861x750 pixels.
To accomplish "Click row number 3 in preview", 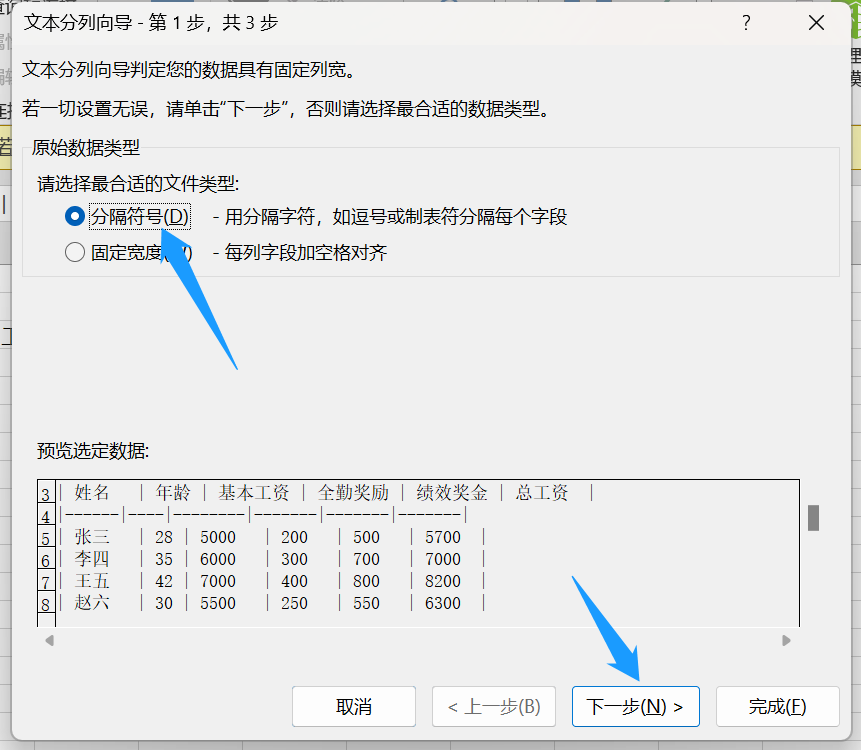I will tap(46, 492).
